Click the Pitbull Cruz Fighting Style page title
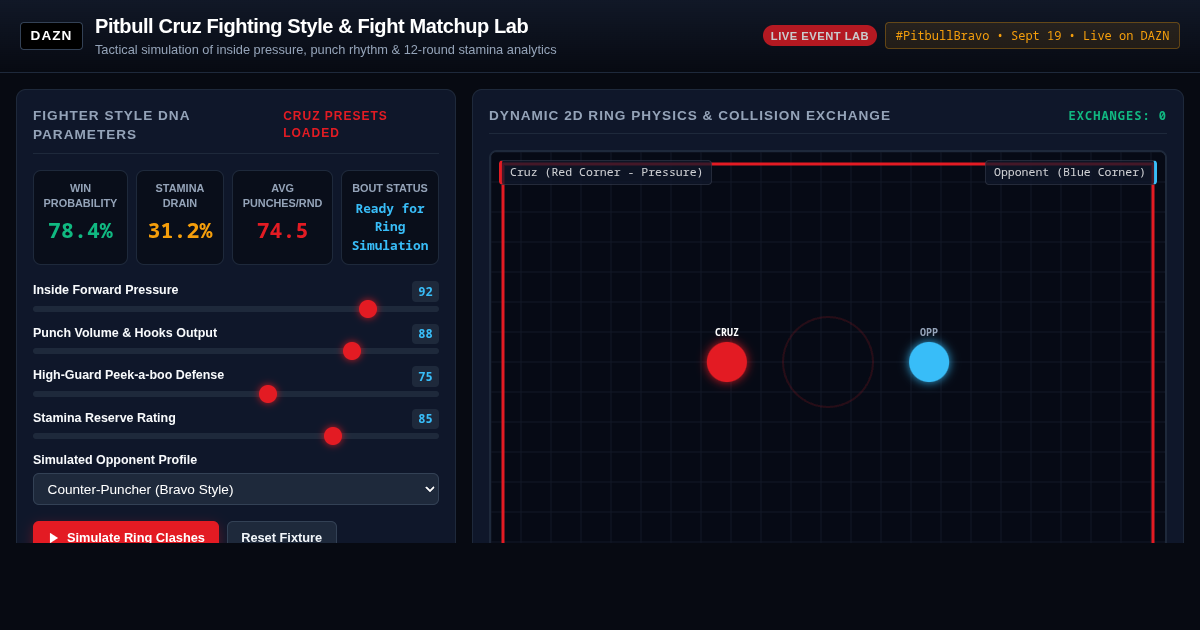1200x630 pixels. [x=311, y=26]
